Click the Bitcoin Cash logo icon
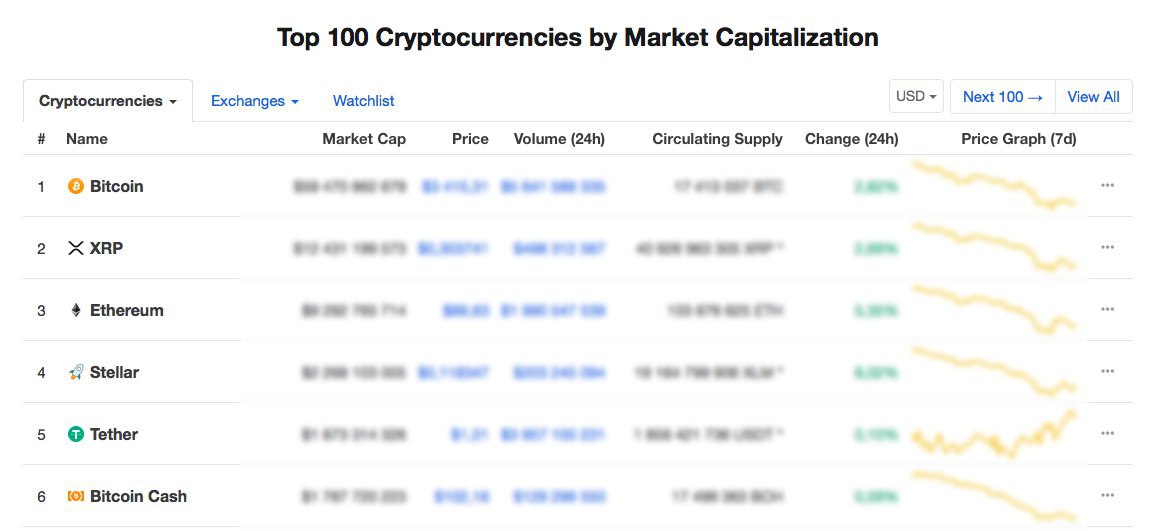Image resolution: width=1151 pixels, height=531 pixels. tap(75, 496)
